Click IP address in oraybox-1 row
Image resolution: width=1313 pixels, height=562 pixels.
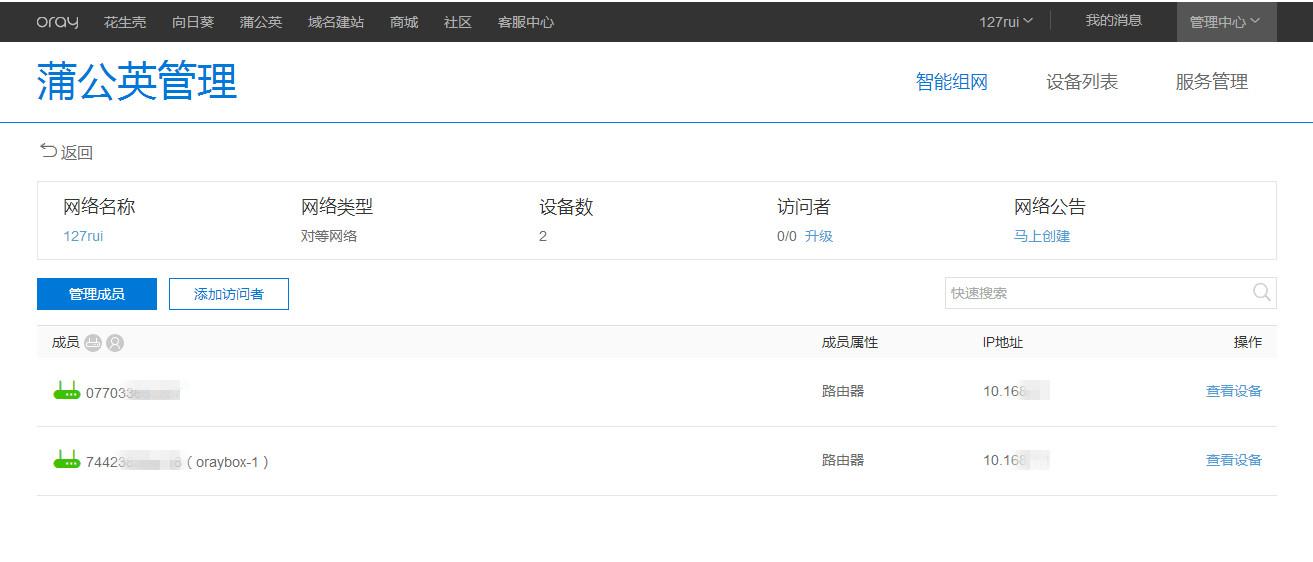pyautogui.click(x=1016, y=460)
